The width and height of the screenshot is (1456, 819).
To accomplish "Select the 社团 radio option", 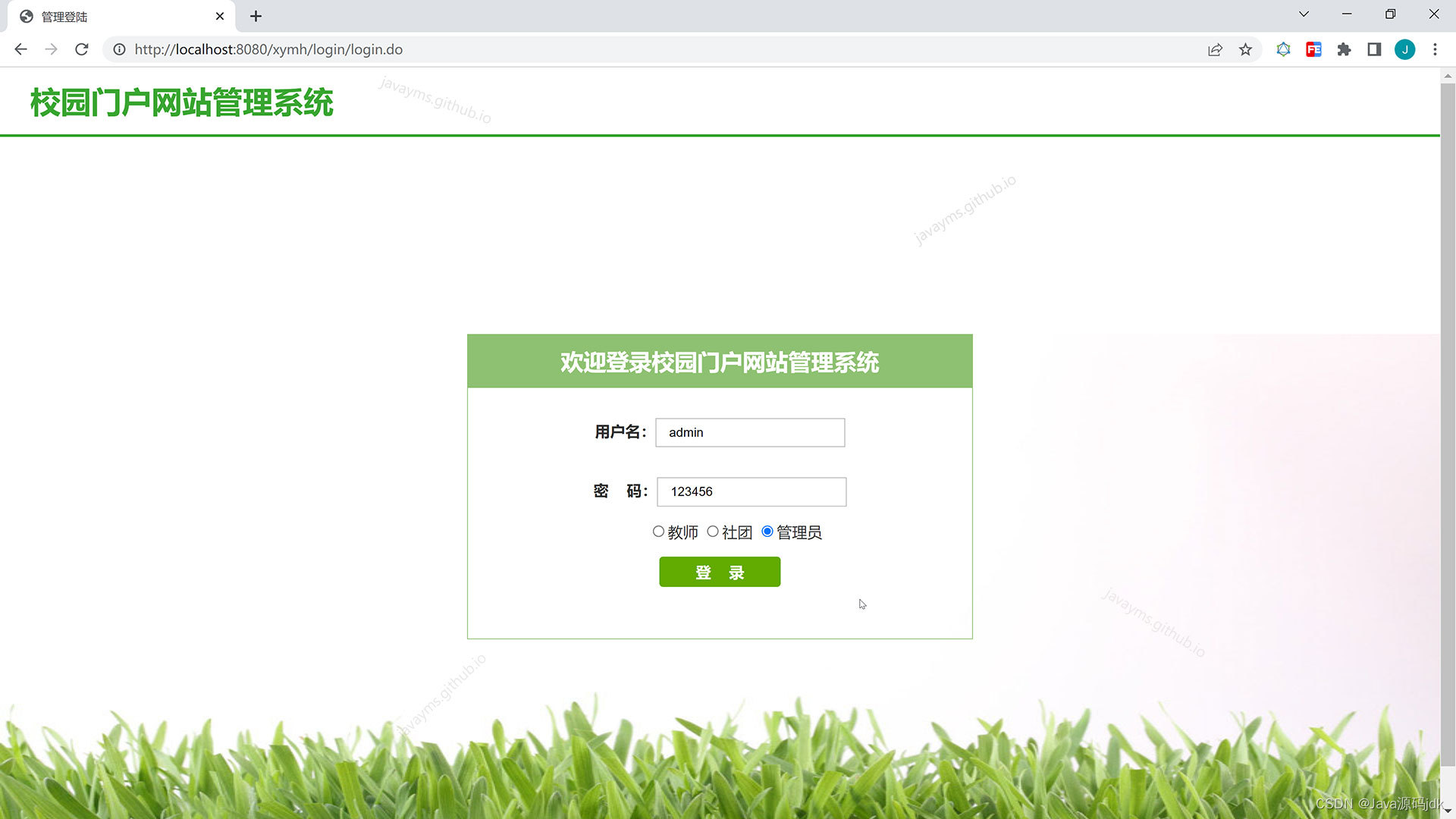I will click(713, 532).
